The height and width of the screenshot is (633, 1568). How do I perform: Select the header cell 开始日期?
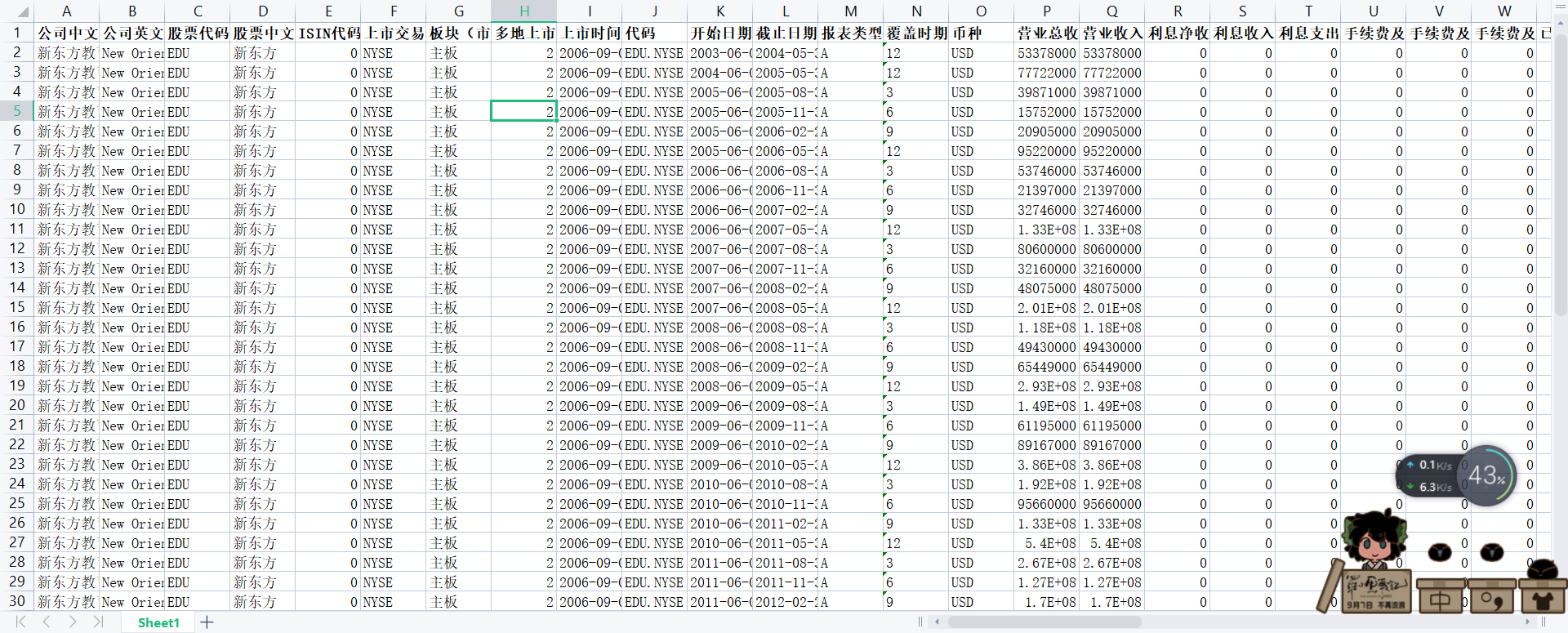[x=720, y=33]
